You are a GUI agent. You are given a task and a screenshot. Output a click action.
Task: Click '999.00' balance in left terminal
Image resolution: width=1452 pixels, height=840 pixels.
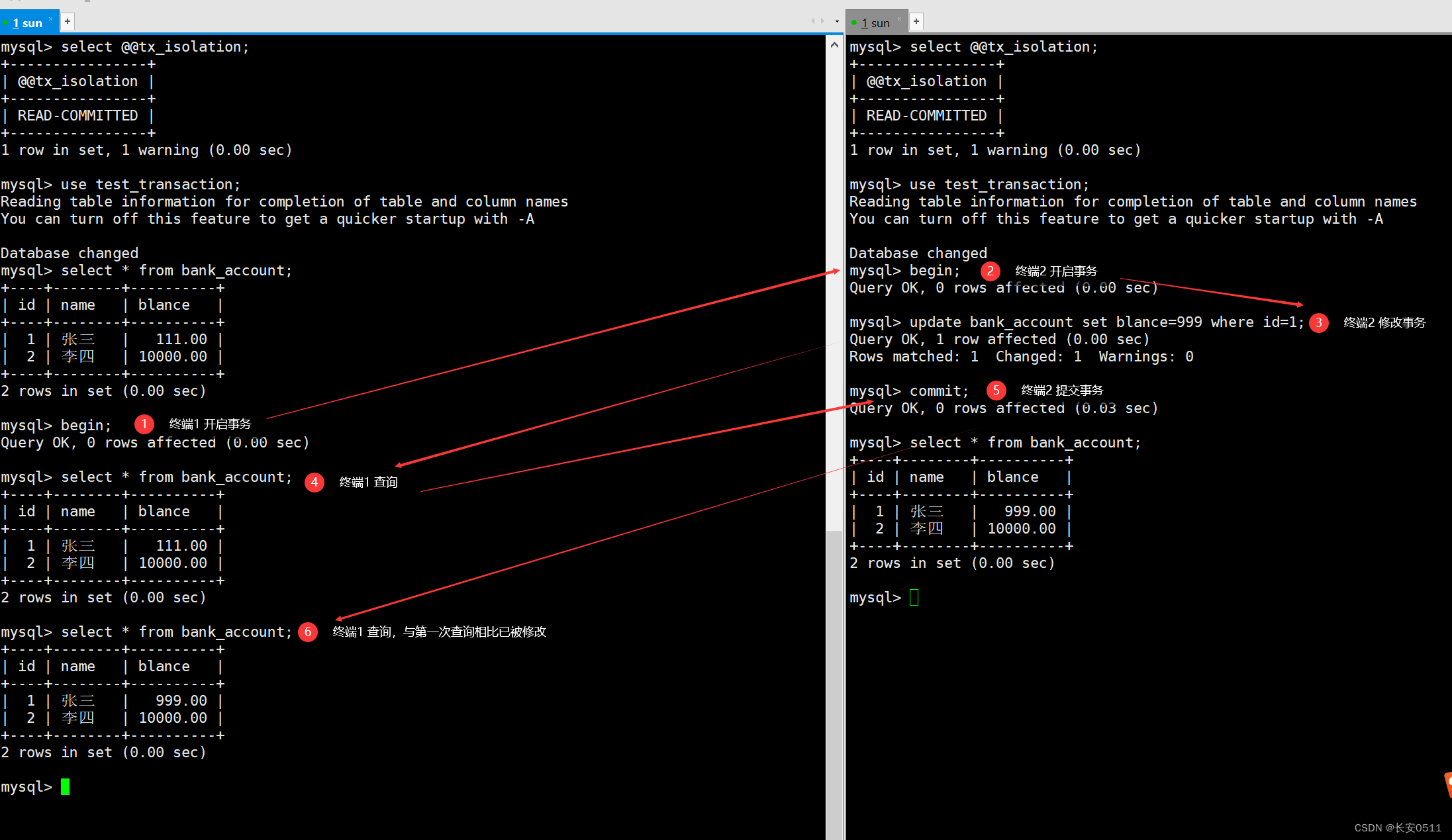point(181,701)
